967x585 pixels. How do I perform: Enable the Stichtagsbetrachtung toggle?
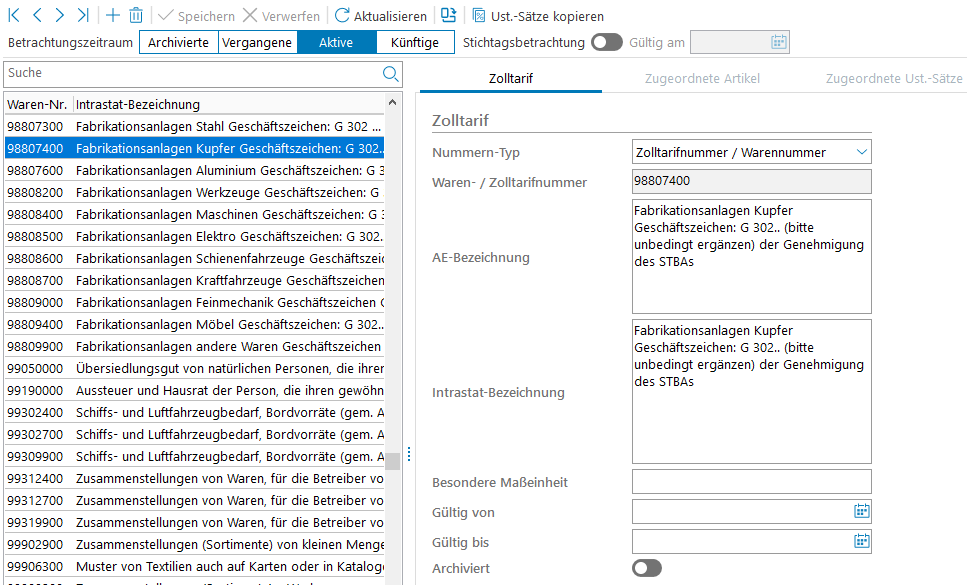(606, 43)
